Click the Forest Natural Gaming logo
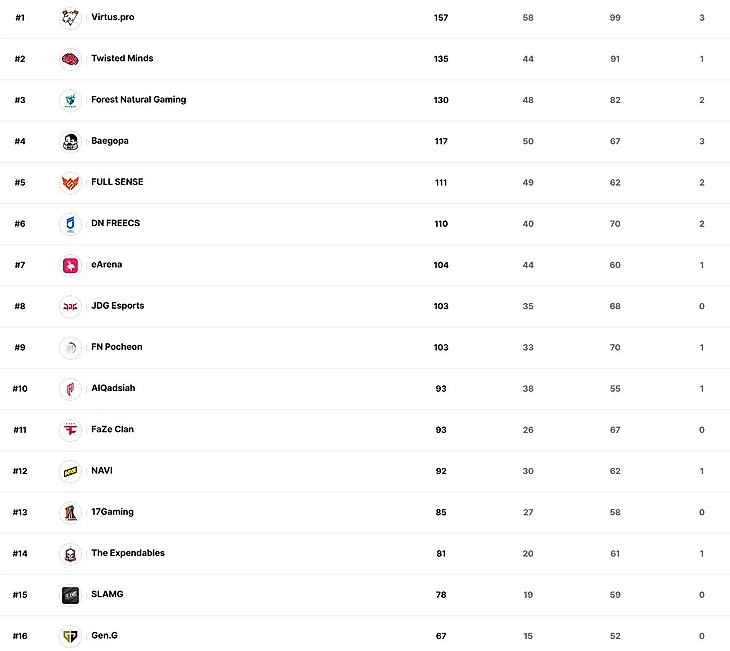The height and width of the screenshot is (651, 730). point(70,100)
